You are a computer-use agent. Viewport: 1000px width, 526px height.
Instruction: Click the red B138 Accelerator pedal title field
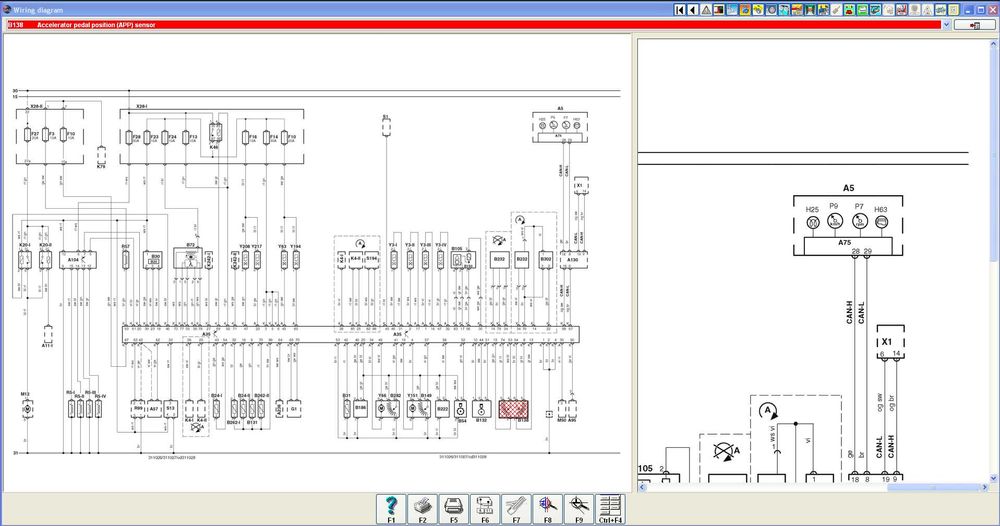473,25
